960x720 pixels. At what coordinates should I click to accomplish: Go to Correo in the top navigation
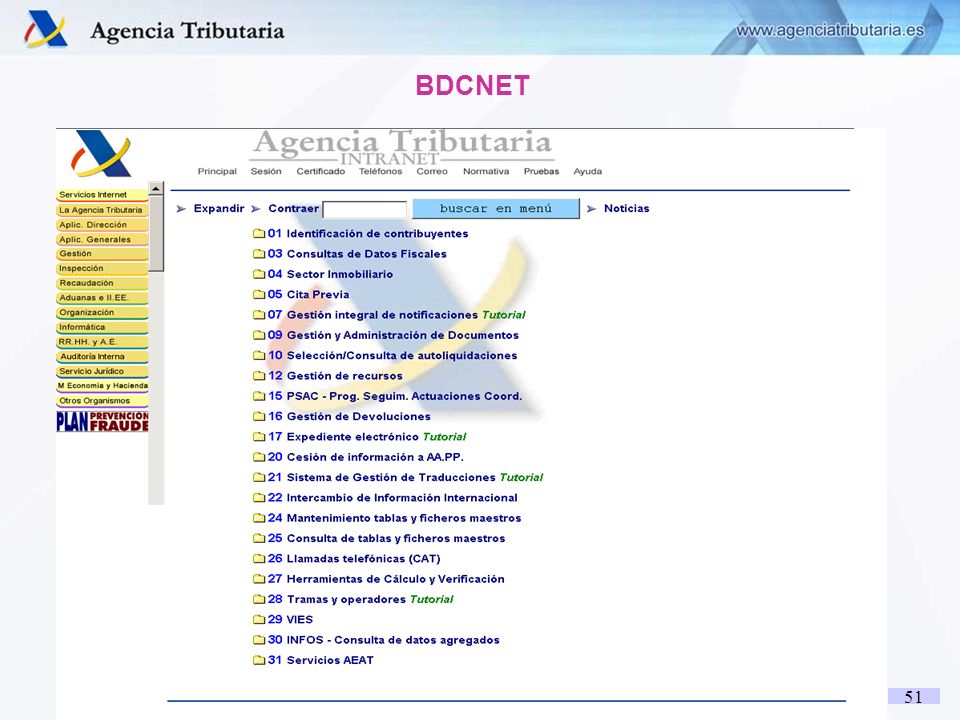pyautogui.click(x=432, y=171)
